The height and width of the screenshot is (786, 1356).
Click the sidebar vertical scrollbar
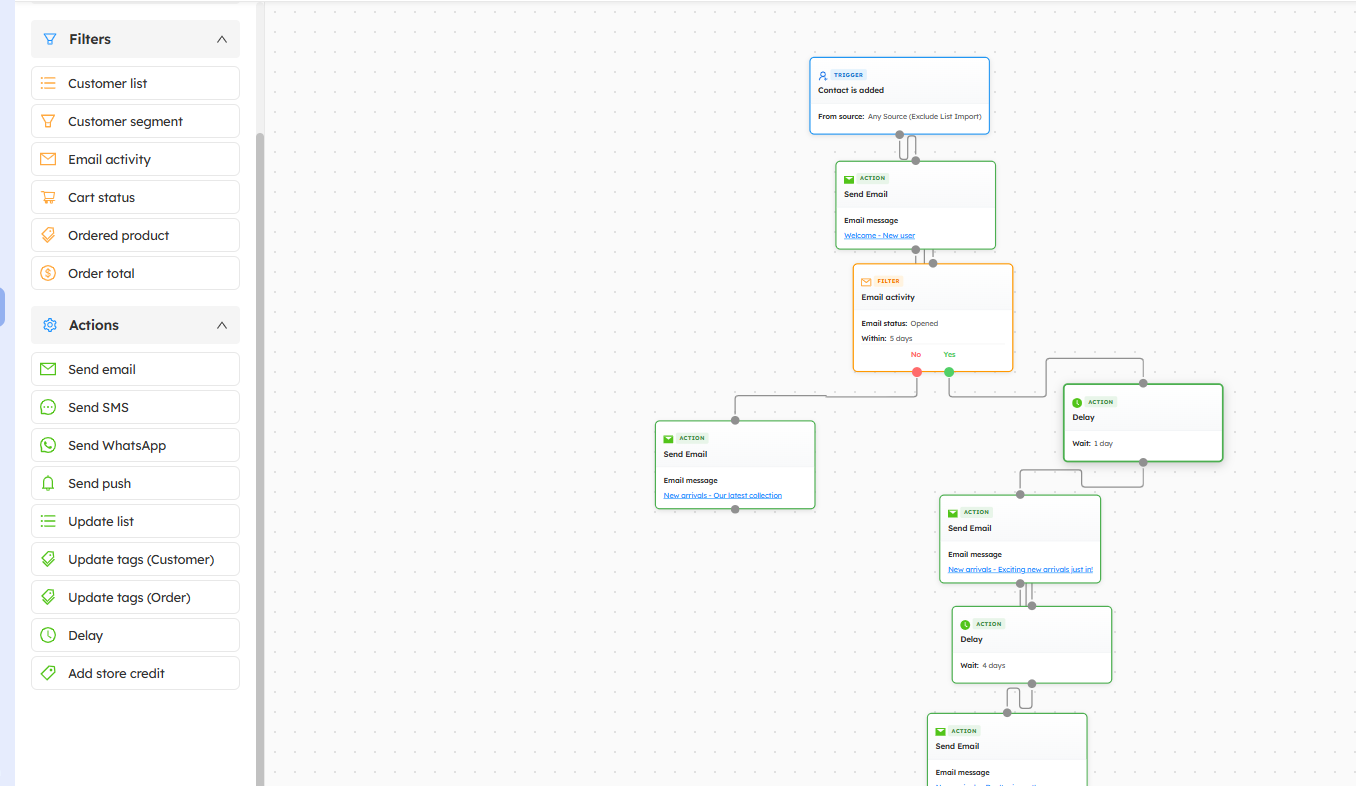pos(260,400)
